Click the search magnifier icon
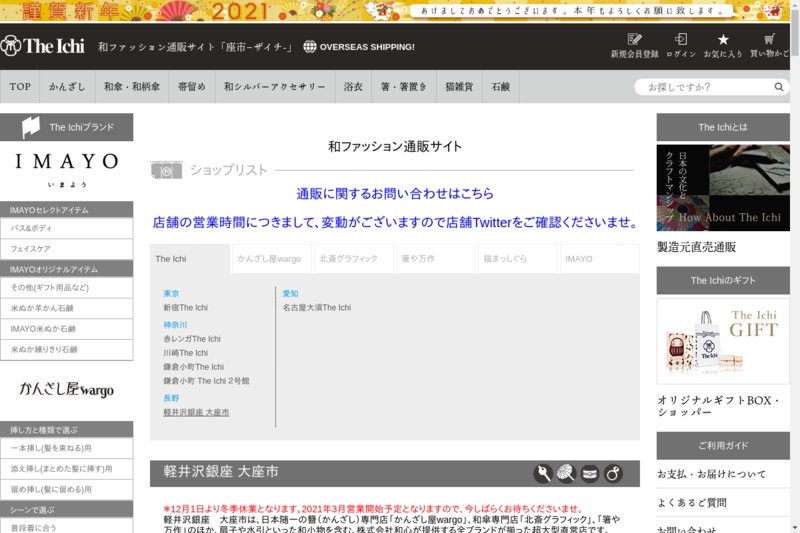The image size is (800, 533). (x=779, y=87)
